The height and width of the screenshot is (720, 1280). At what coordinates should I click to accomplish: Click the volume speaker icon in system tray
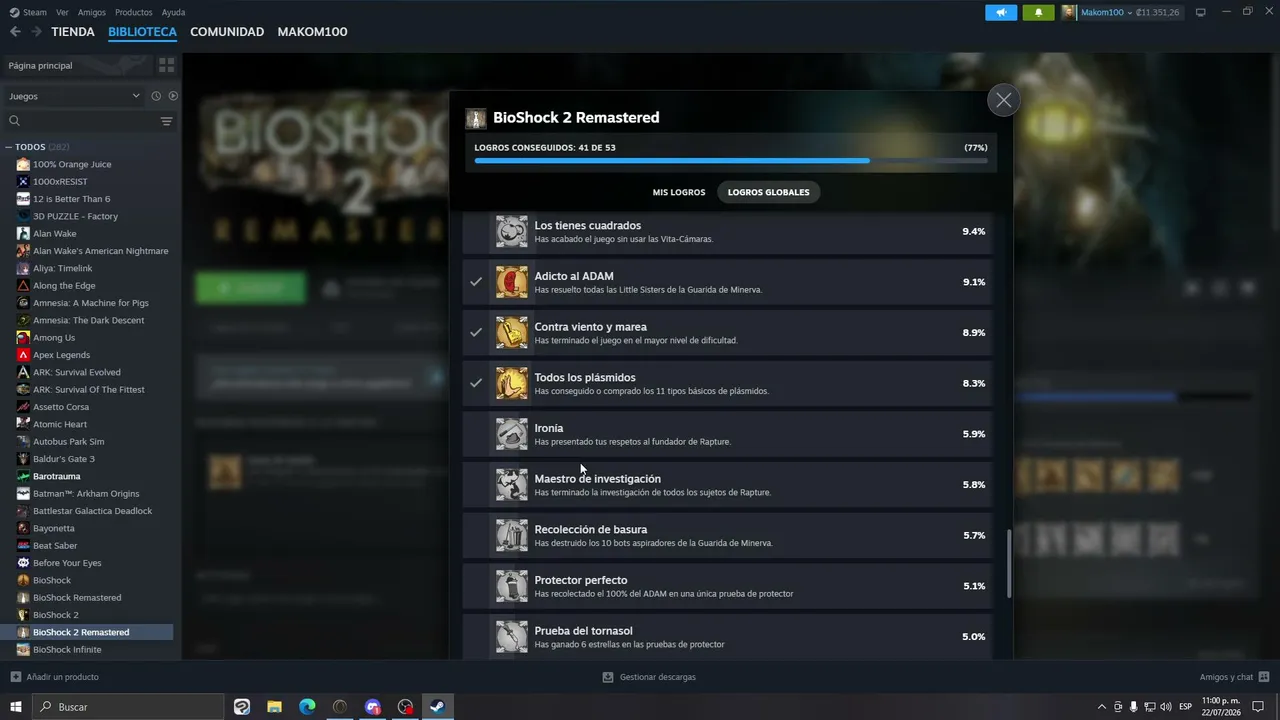coord(1165,707)
